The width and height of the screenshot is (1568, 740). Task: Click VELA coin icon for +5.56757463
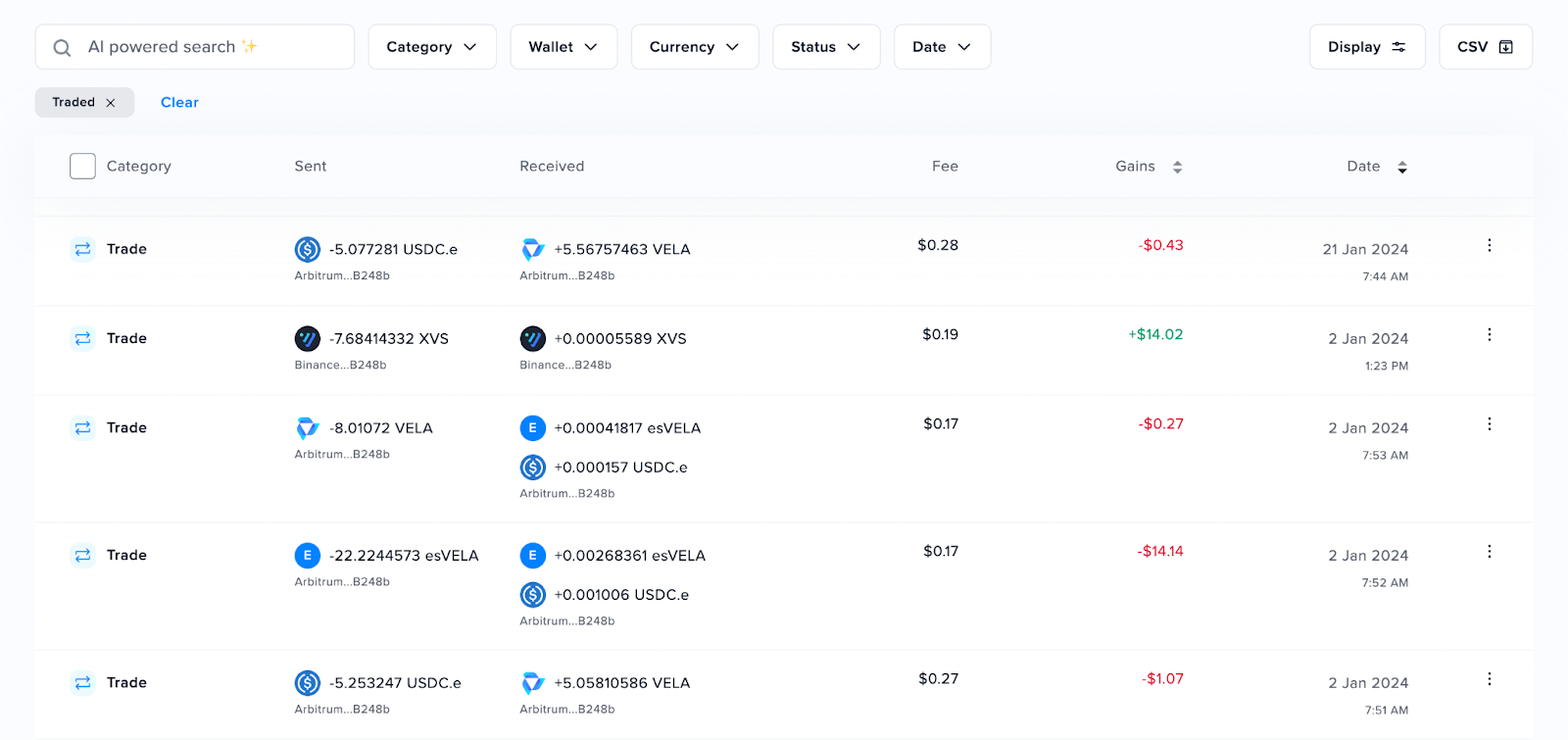click(x=533, y=249)
